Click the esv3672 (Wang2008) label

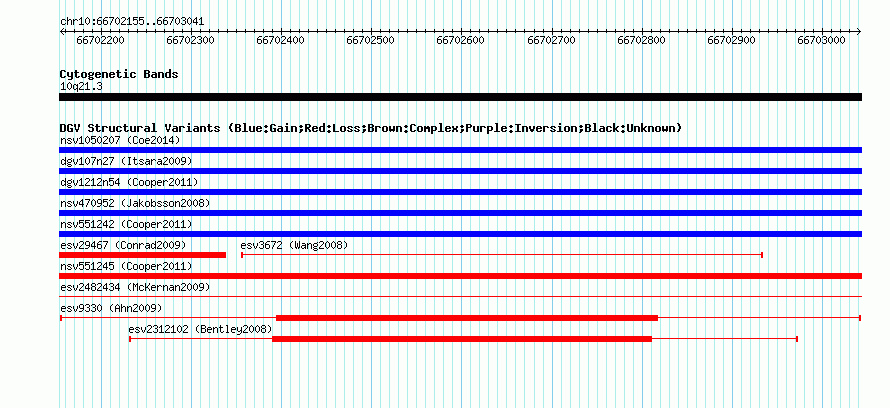[x=294, y=245]
